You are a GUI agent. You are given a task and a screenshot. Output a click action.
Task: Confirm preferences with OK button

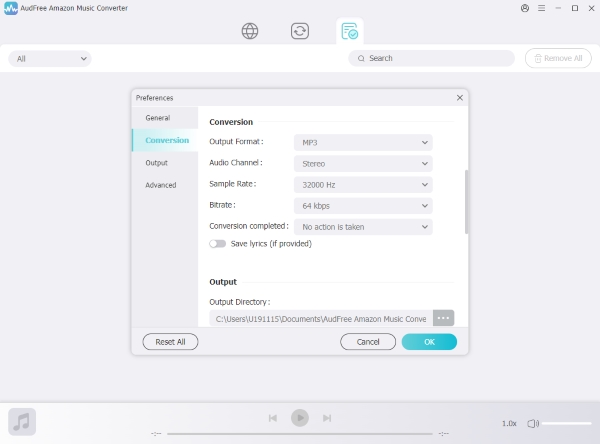pyautogui.click(x=429, y=342)
